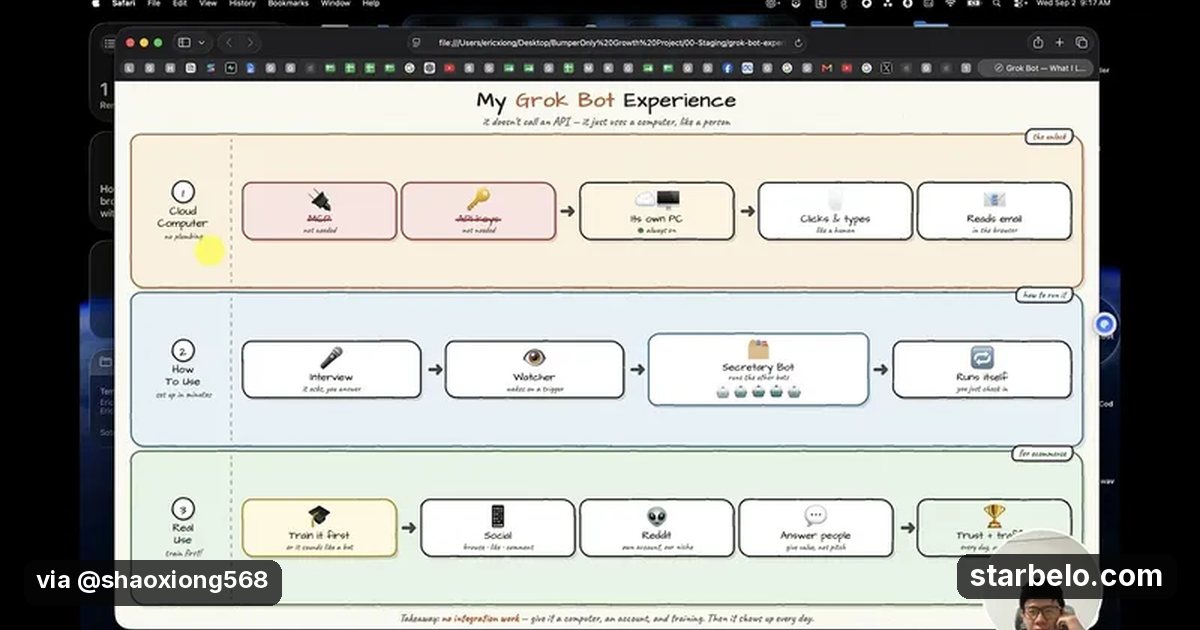The height and width of the screenshot is (630, 1200).
Task: Click the Cloud Computer section label
Action: pyautogui.click(x=182, y=217)
